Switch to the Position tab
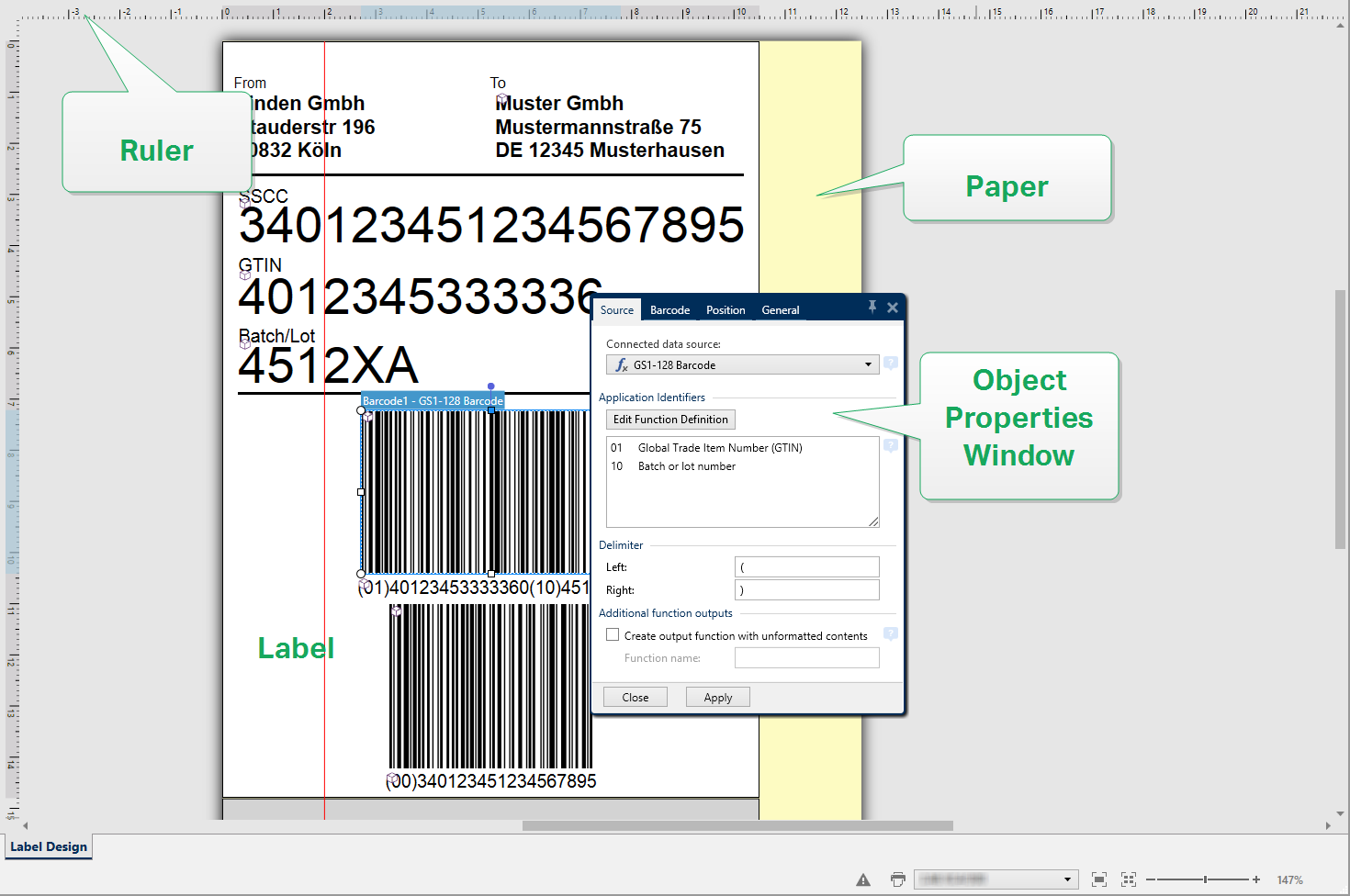The height and width of the screenshot is (896, 1350). coord(726,310)
